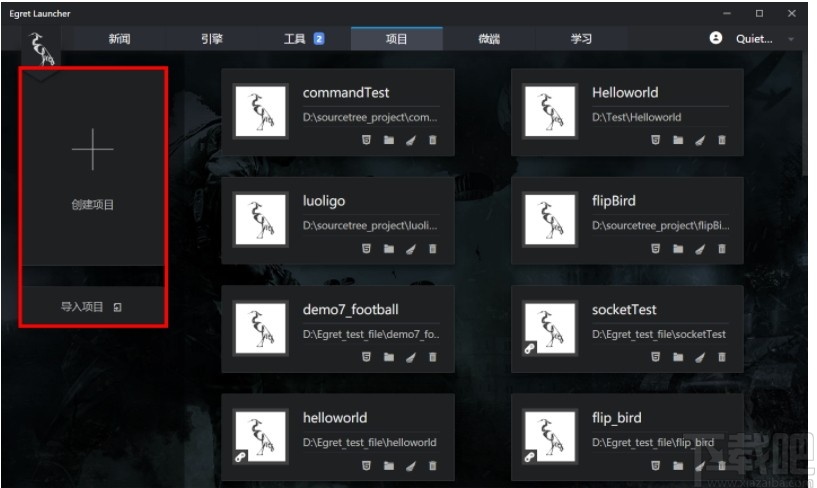Click the large plus sign to create project

[92, 149]
